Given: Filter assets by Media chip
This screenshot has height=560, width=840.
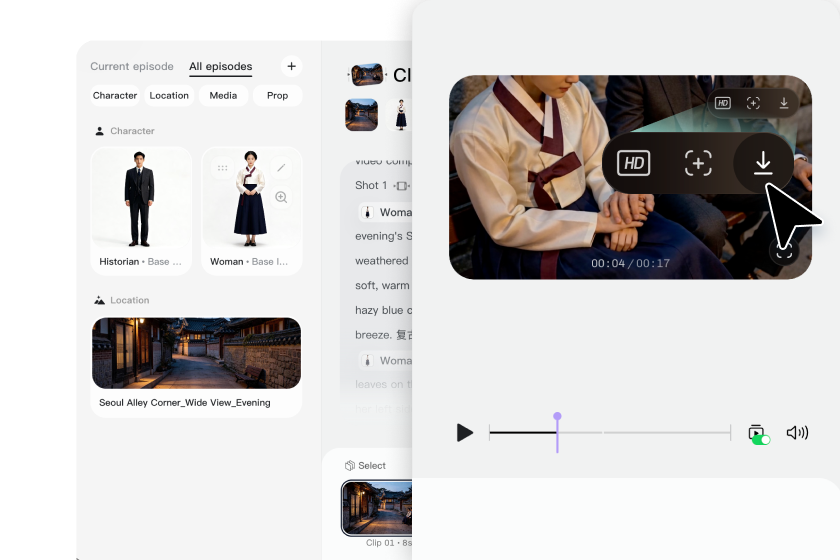Looking at the screenshot, I should pyautogui.click(x=223, y=95).
